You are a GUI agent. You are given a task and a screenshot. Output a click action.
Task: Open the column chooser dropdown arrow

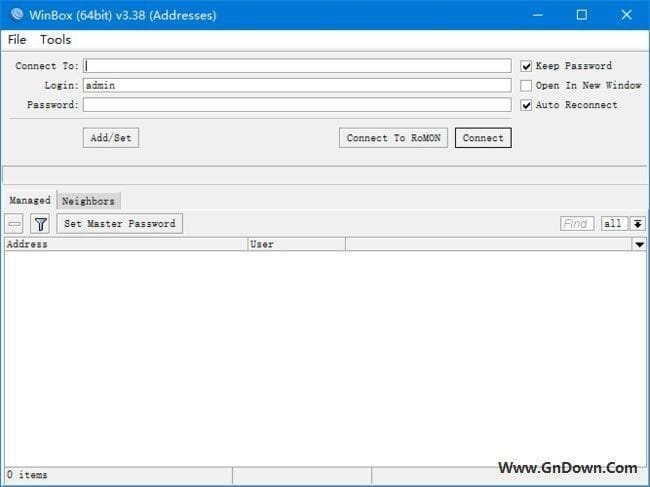[x=639, y=244]
